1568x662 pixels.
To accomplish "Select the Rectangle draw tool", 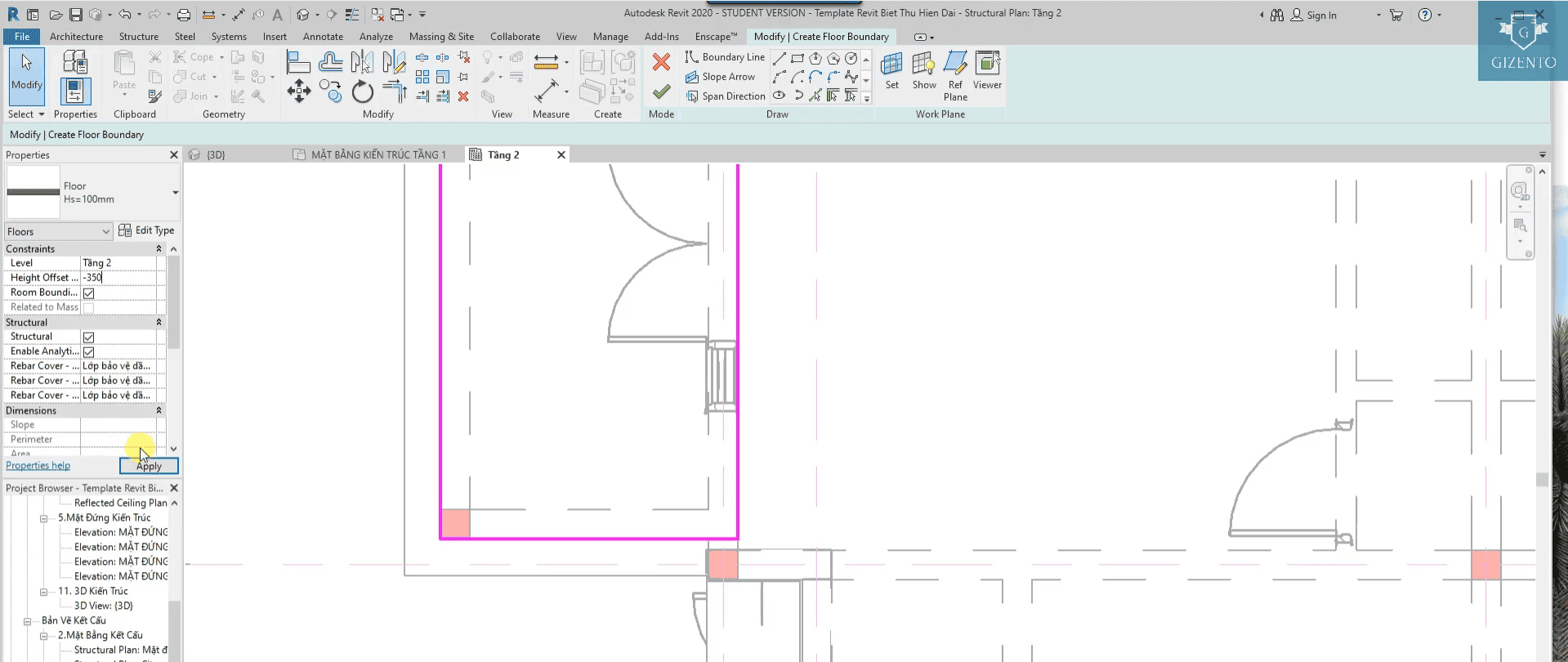I will click(797, 58).
